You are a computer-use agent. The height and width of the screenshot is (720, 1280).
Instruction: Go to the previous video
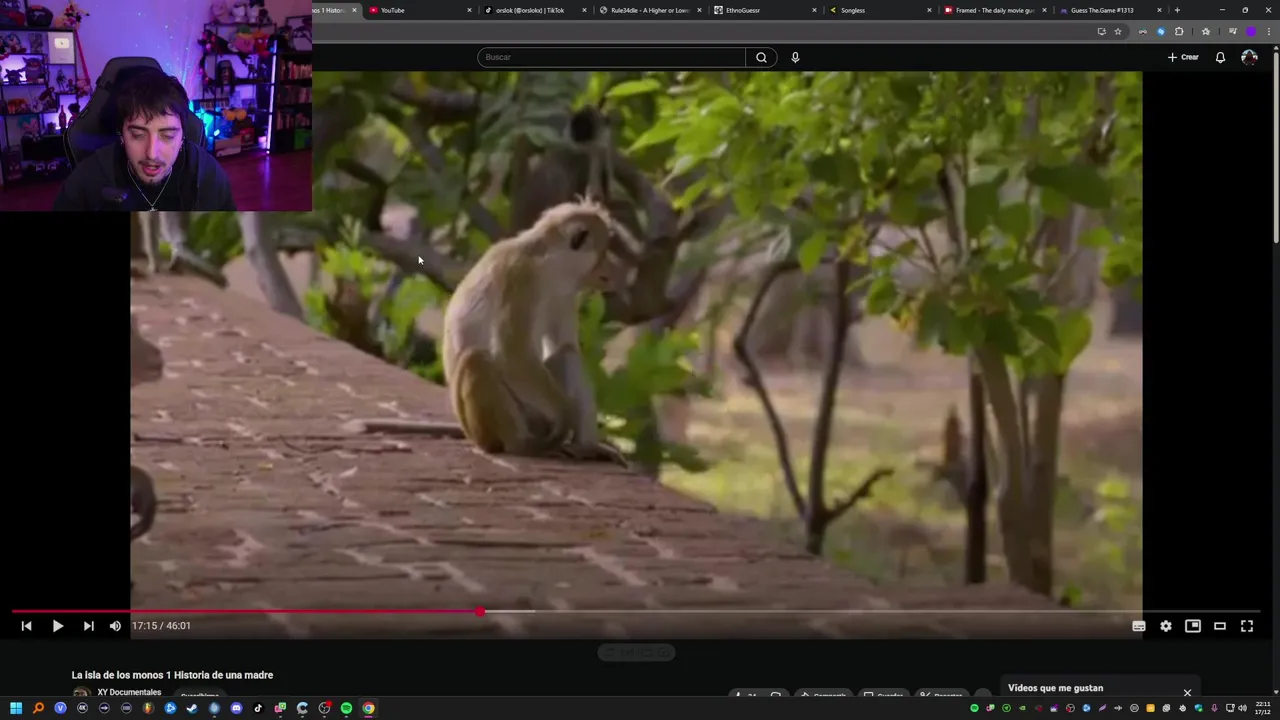pos(26,626)
